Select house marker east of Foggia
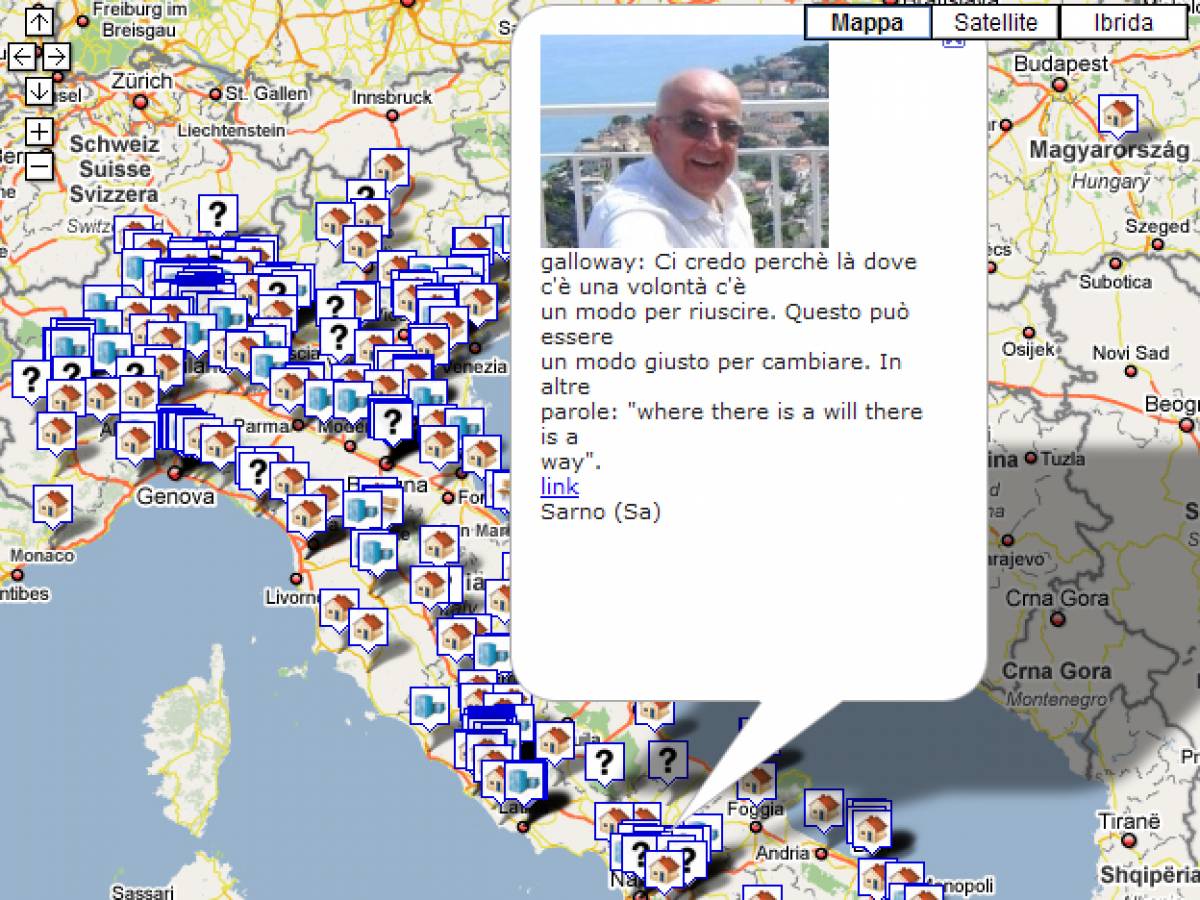 [x=824, y=807]
